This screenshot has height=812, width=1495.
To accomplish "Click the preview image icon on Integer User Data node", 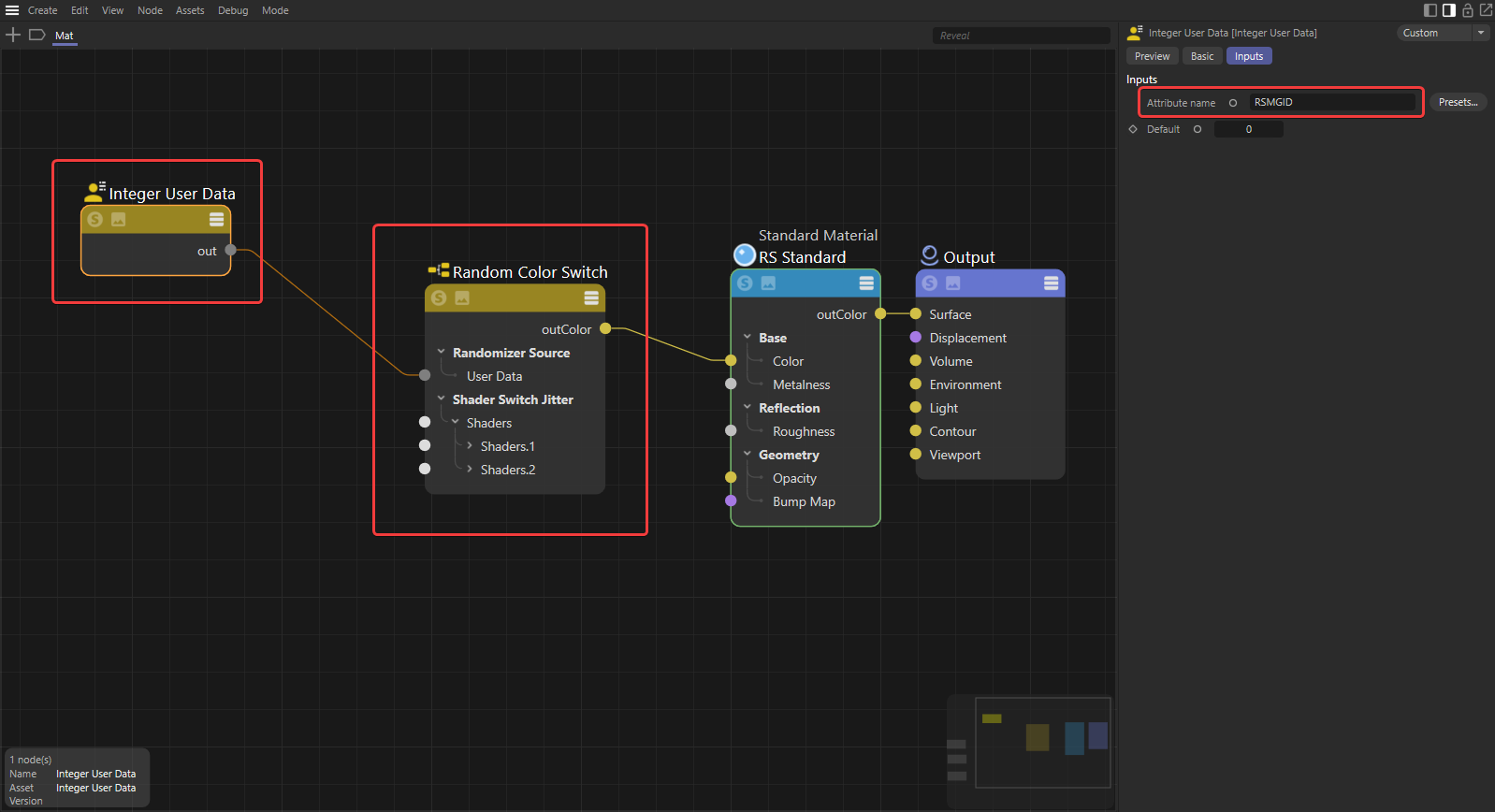I will point(118,219).
